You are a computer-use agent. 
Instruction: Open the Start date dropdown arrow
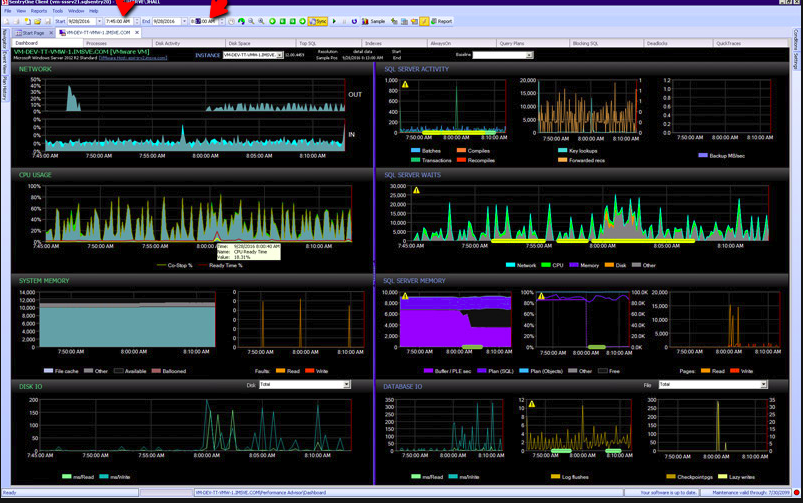[x=99, y=22]
